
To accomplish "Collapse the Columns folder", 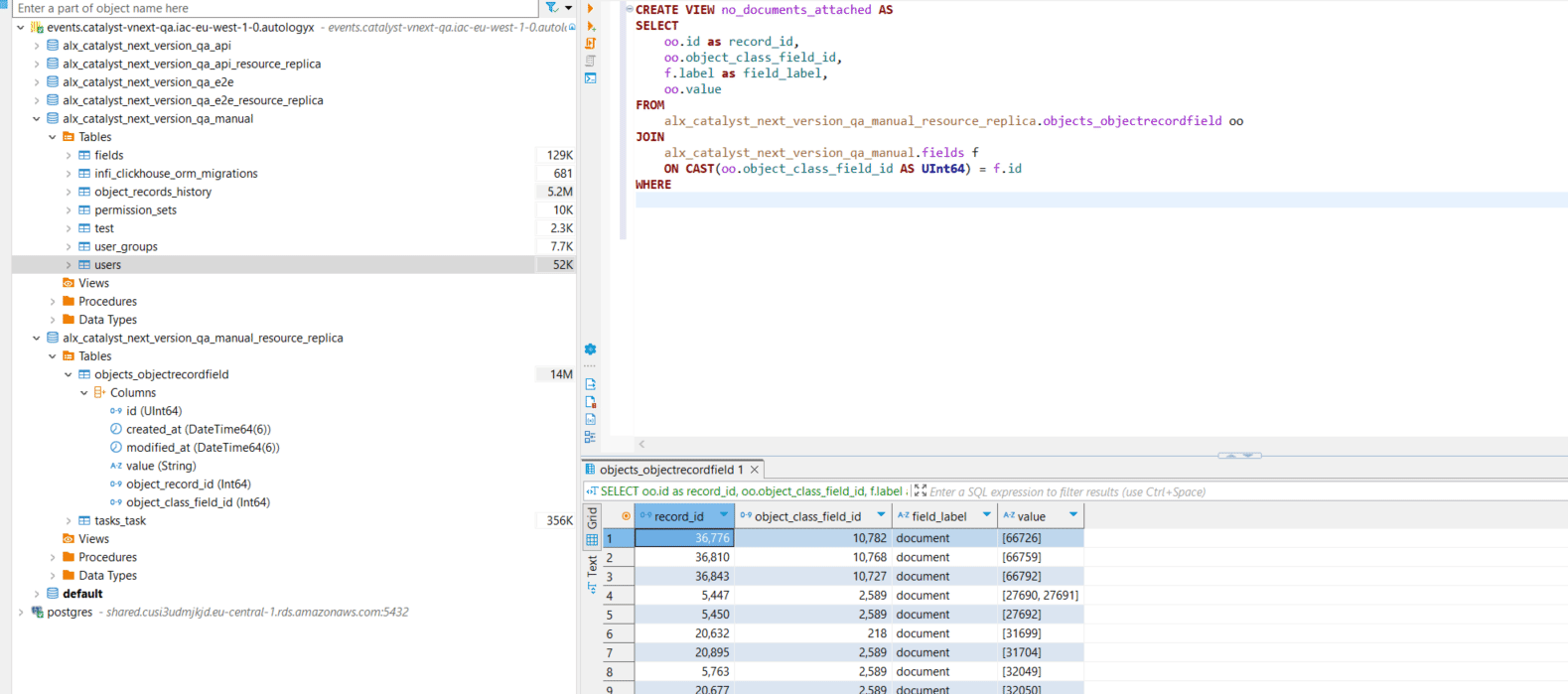I will [x=84, y=393].
